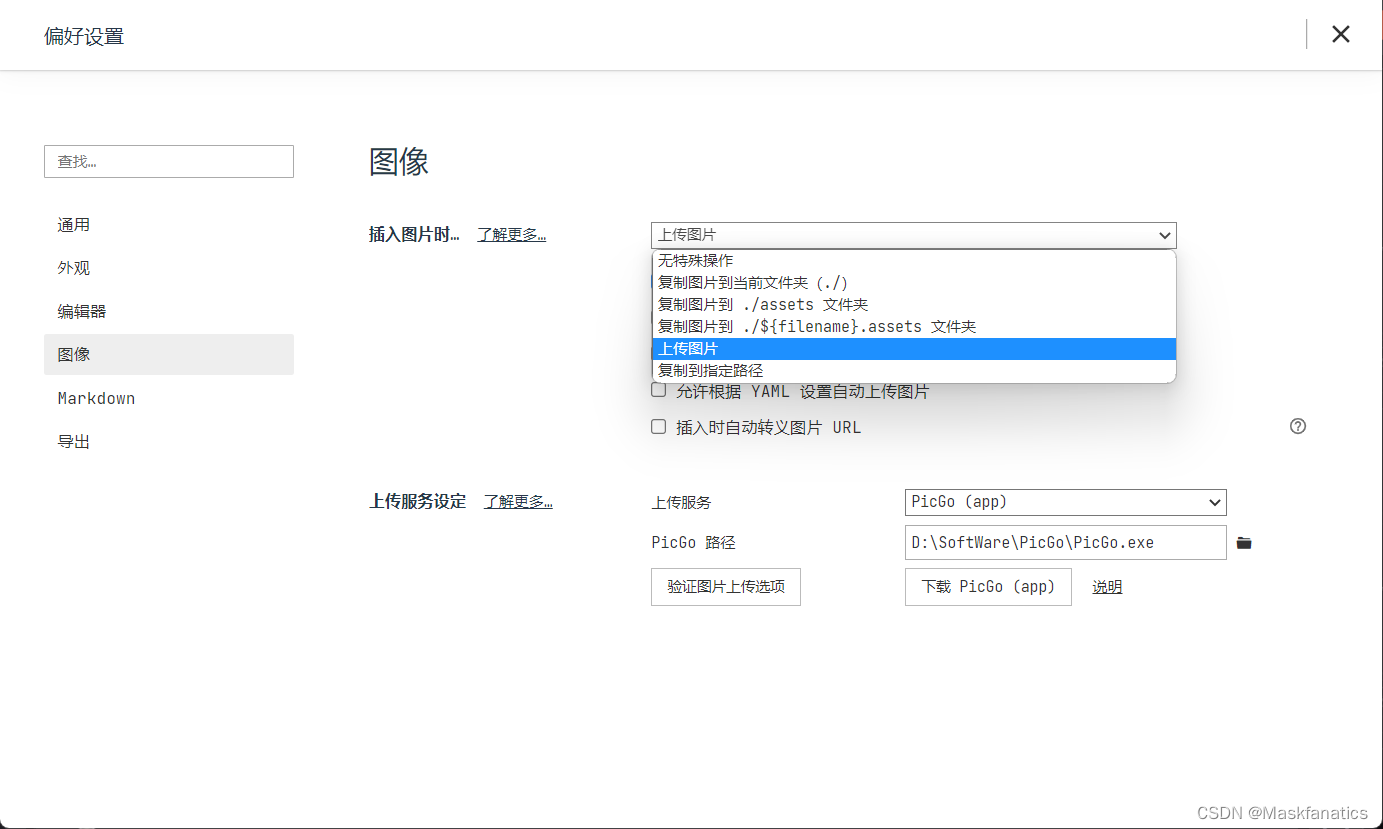This screenshot has height=829, width=1383.
Task: Click the question mark help icon
Action: click(1298, 426)
